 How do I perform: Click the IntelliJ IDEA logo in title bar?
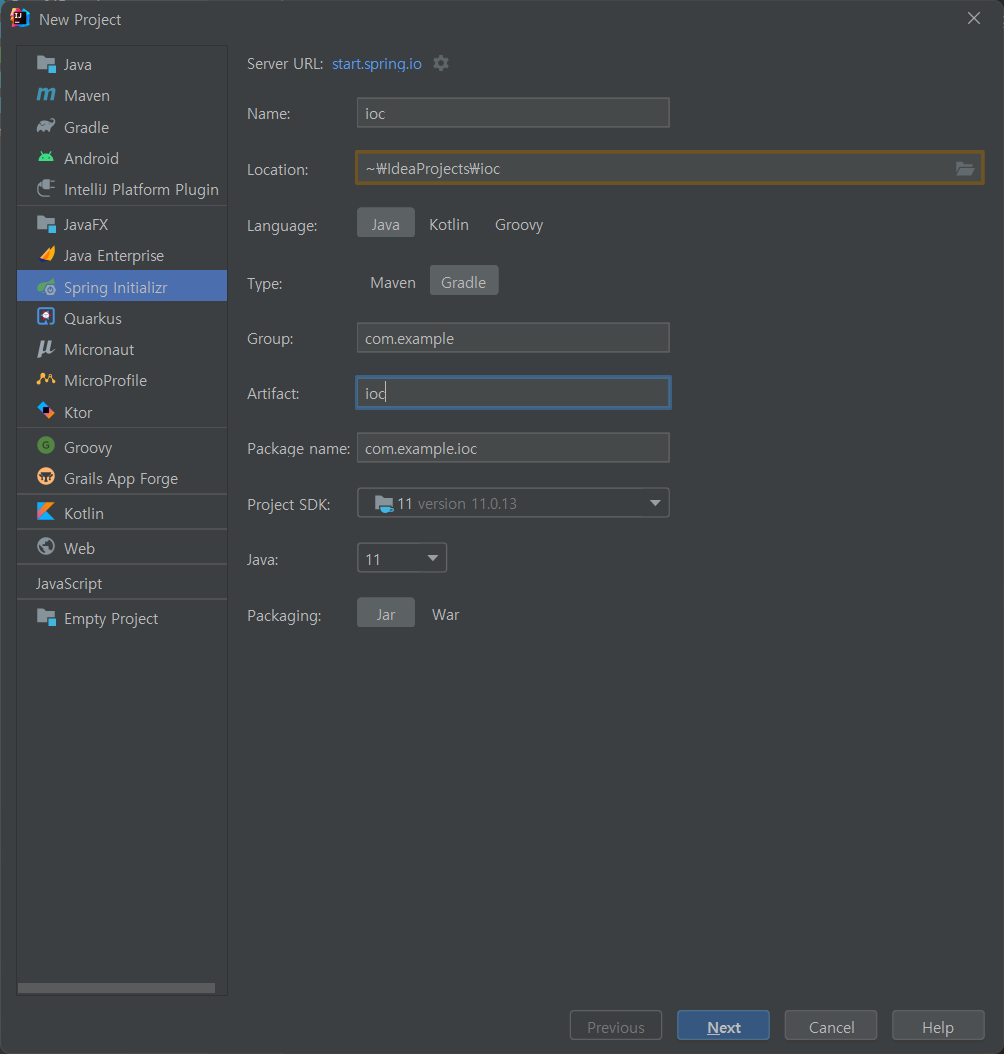pos(19,18)
